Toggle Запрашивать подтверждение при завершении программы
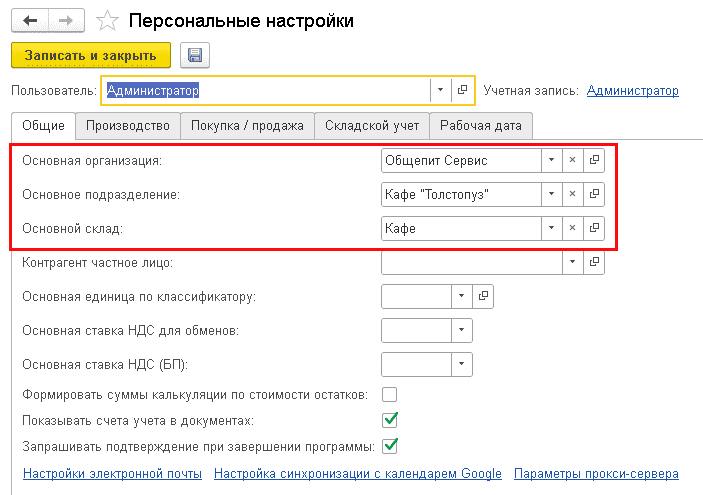This screenshot has height=495, width=703. click(x=390, y=445)
